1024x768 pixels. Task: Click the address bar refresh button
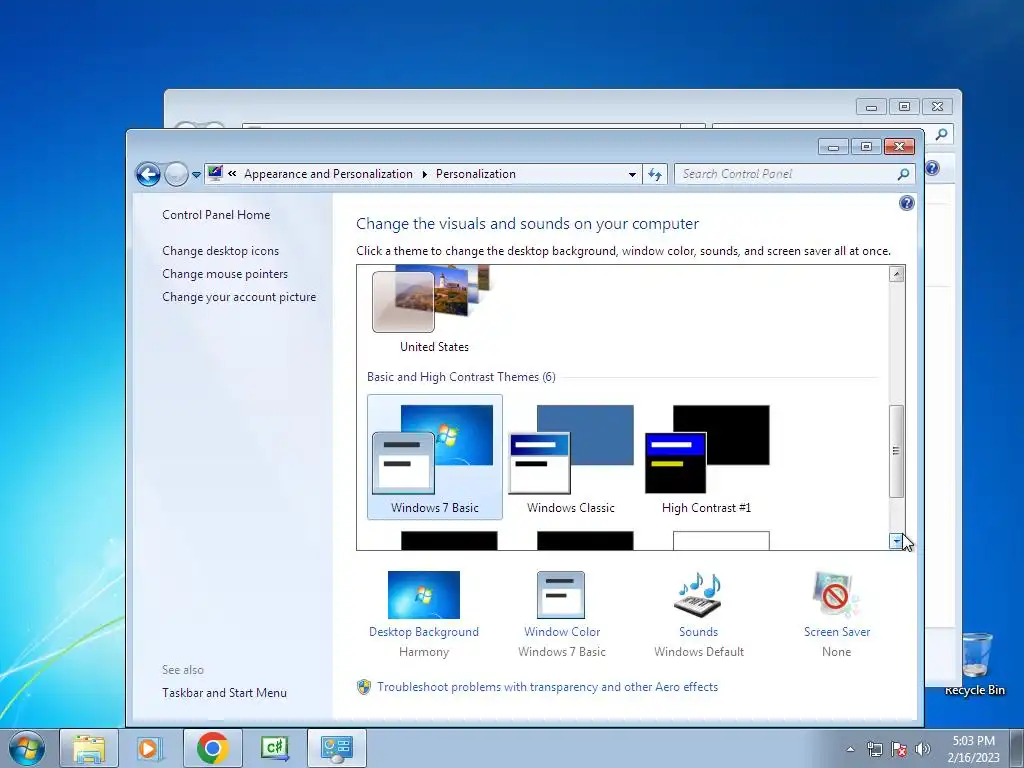point(655,174)
